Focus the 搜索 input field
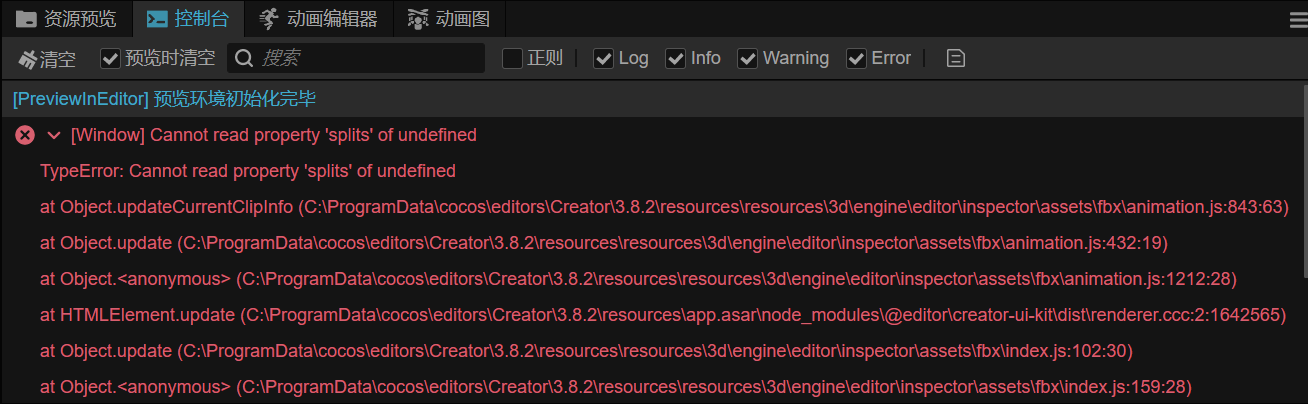The width and height of the screenshot is (1308, 404). (x=356, y=58)
